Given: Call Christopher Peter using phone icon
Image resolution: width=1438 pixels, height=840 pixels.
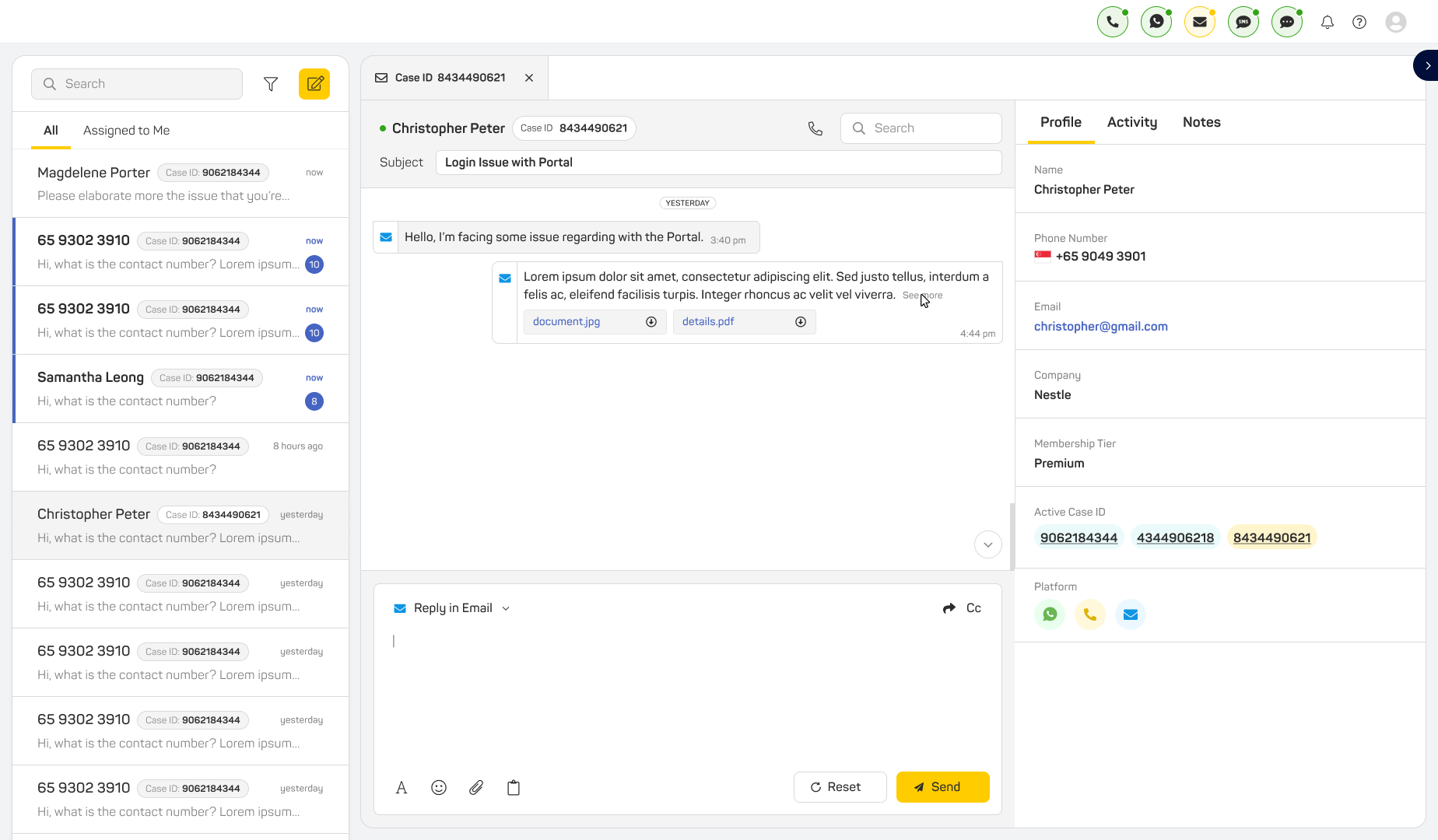Looking at the screenshot, I should (x=815, y=128).
